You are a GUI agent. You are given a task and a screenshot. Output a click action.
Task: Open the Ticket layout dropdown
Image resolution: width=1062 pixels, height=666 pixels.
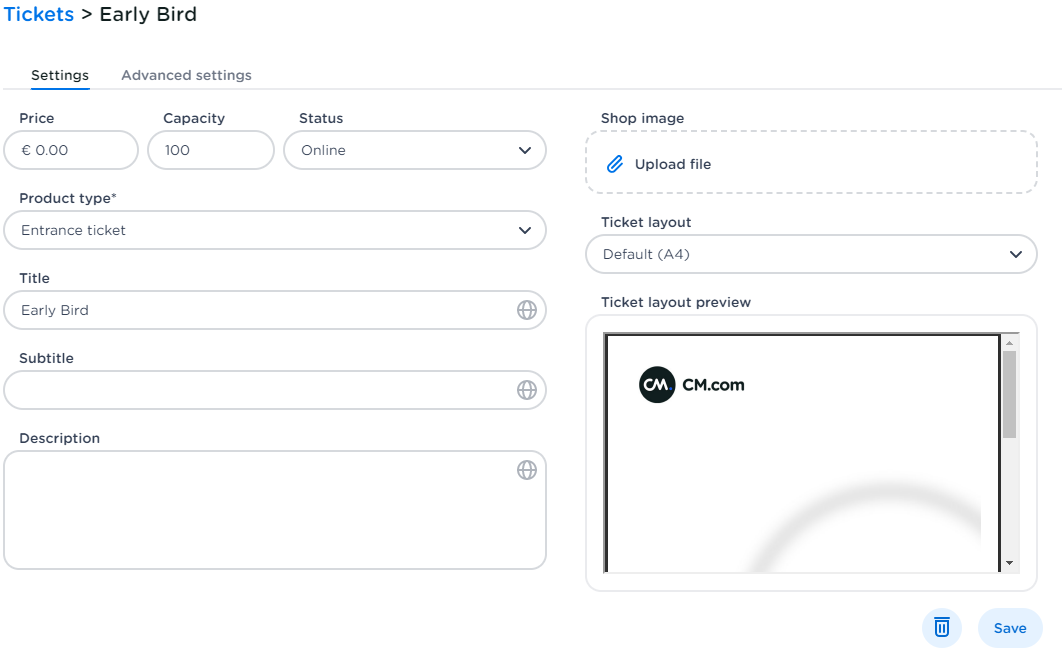click(x=811, y=254)
